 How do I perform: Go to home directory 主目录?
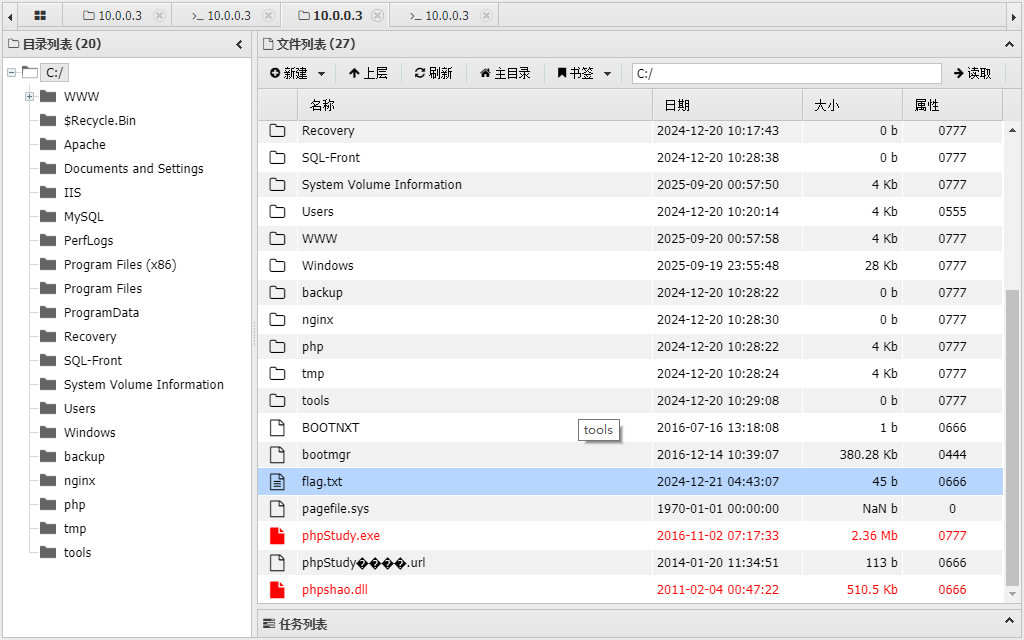point(505,74)
